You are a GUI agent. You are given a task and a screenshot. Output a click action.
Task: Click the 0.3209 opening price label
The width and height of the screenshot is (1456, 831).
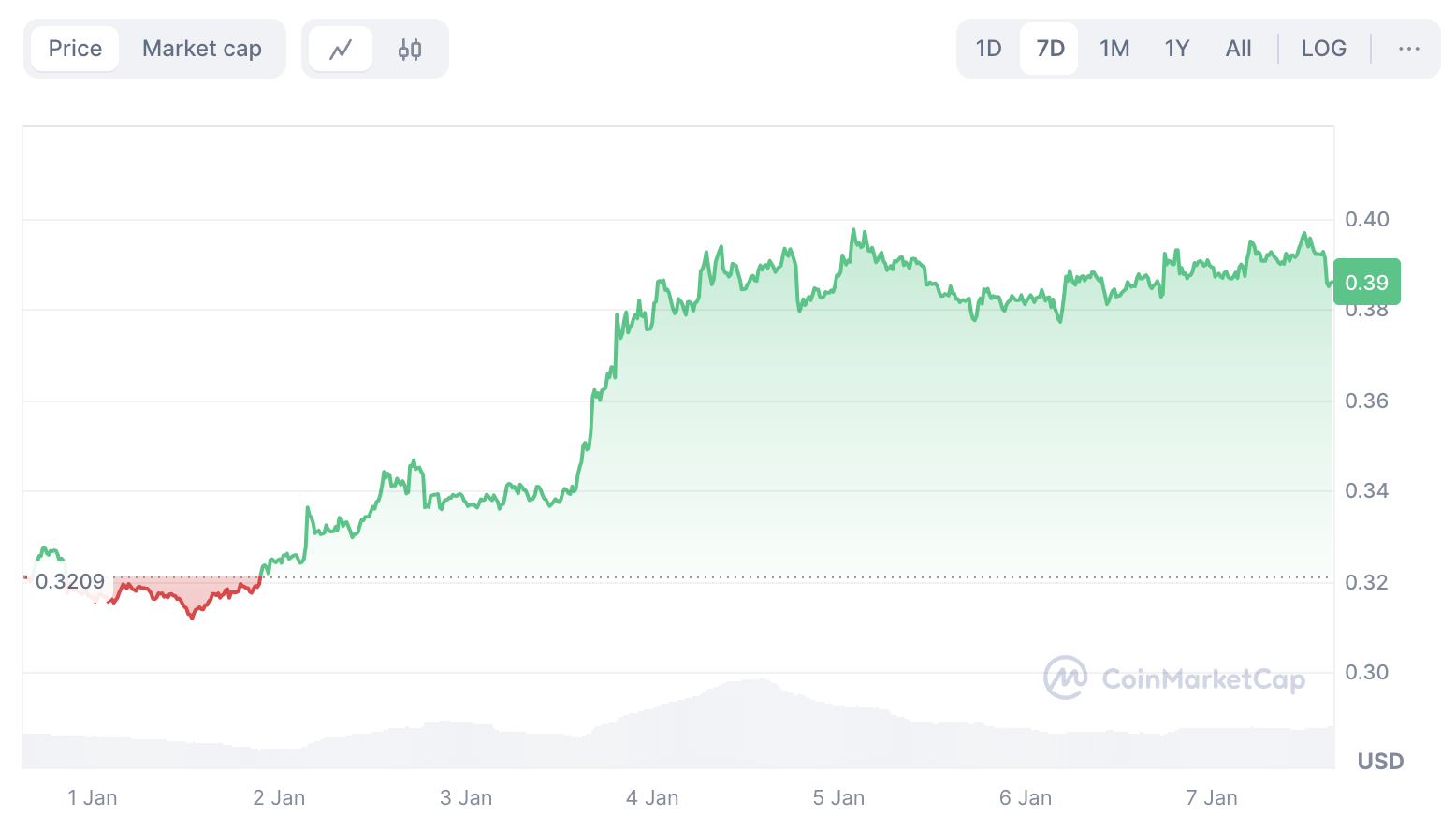(x=70, y=582)
